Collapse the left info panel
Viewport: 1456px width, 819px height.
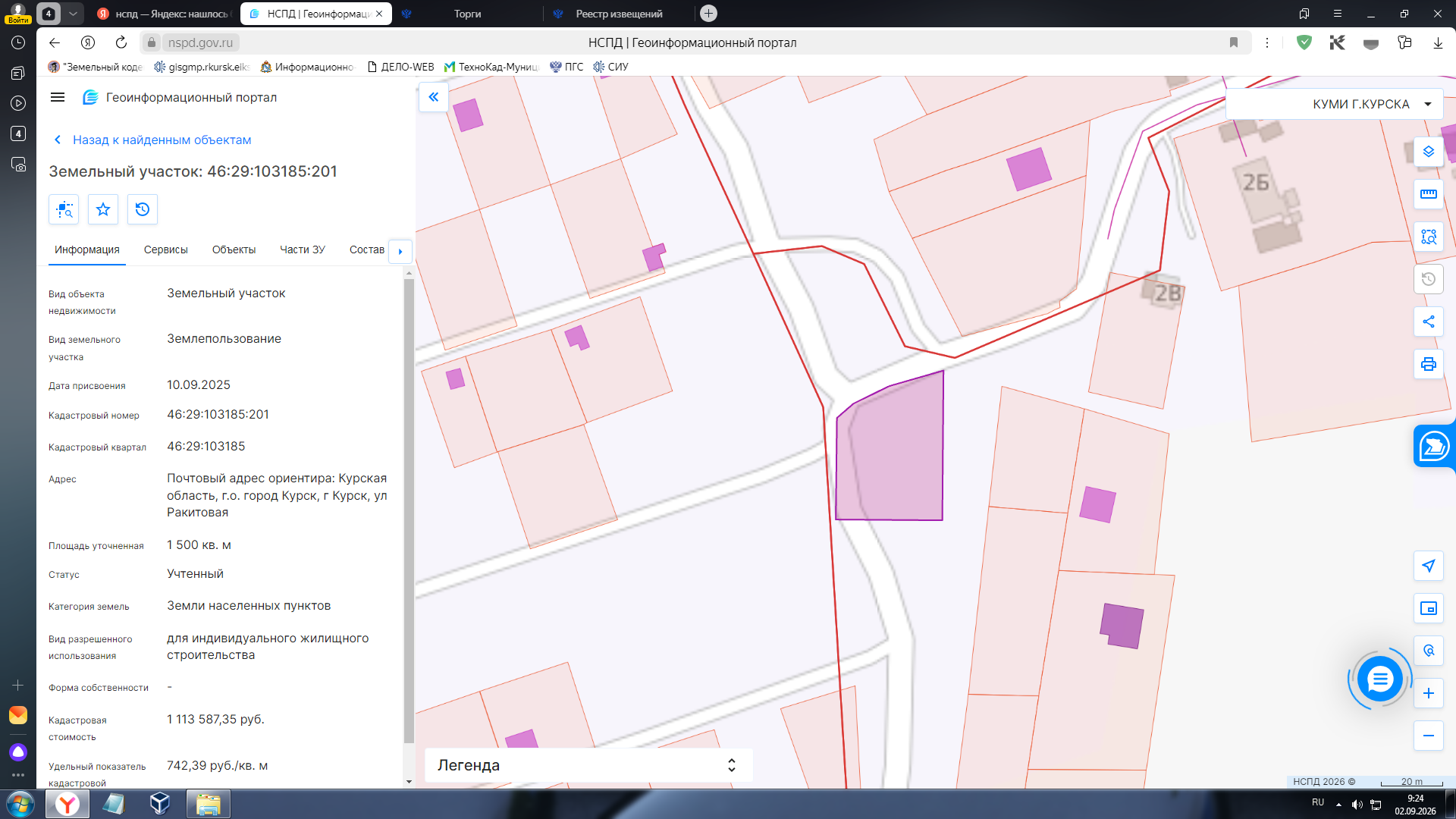click(x=434, y=97)
